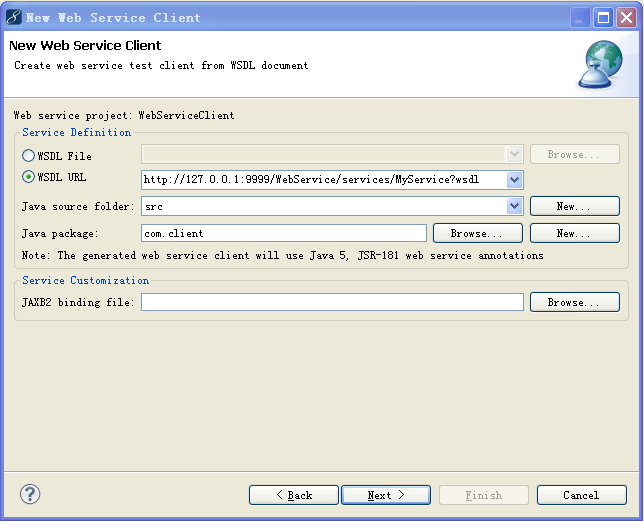644x521 pixels.
Task: Click the Service Definition group label
Action: tap(76, 132)
